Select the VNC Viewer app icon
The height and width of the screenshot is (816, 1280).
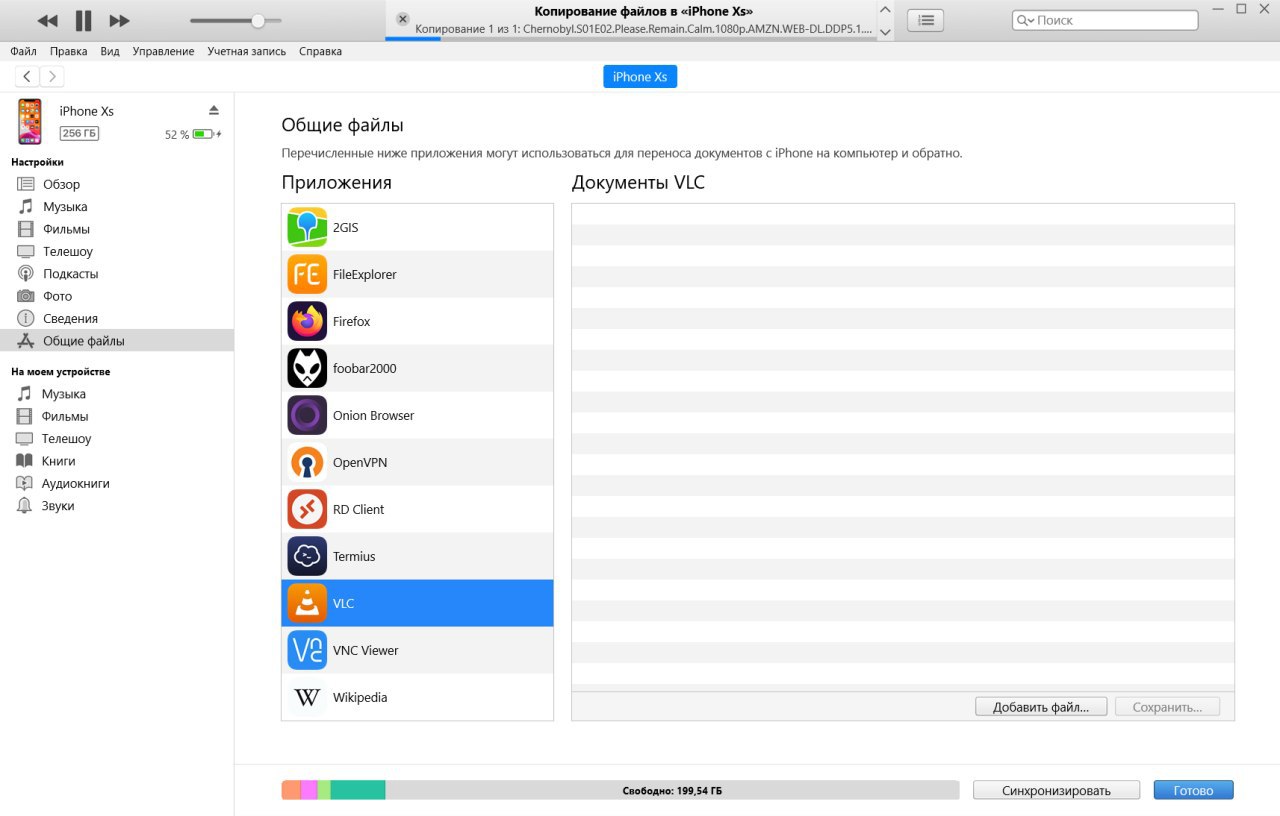pyautogui.click(x=307, y=650)
